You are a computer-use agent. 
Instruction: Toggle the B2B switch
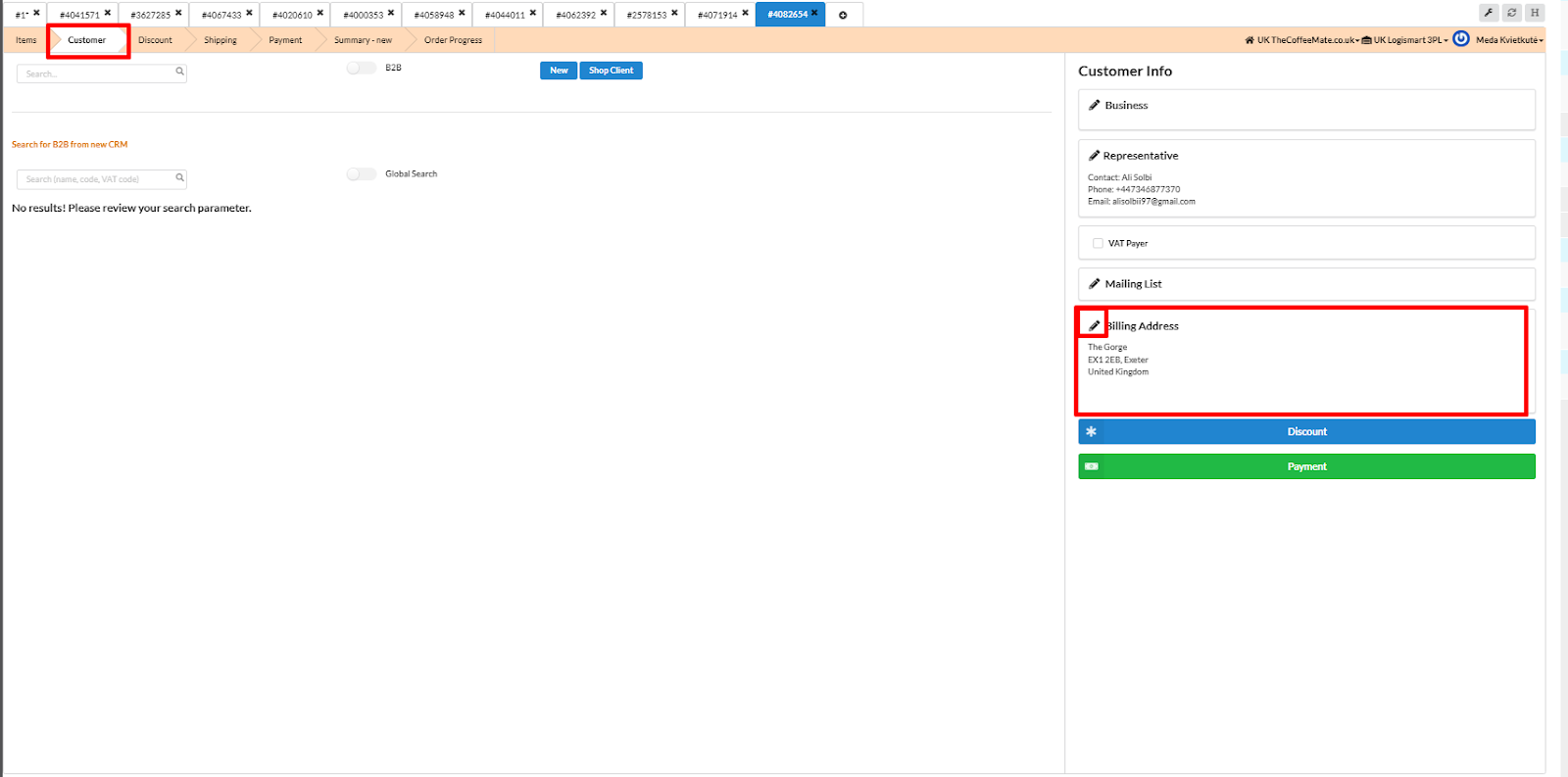[x=362, y=68]
